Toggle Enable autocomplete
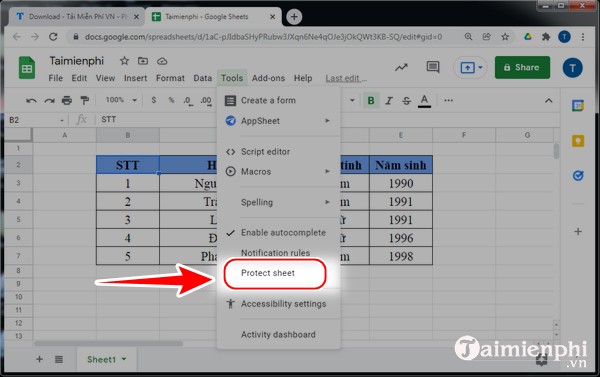Screen dimensions: 600x377 pyautogui.click(x=279, y=233)
